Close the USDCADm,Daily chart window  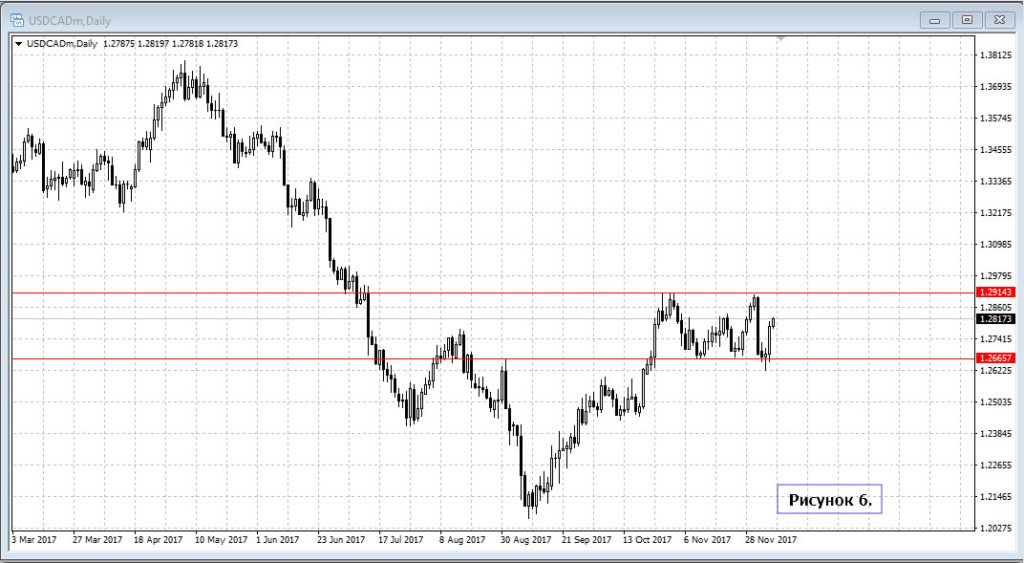pyautogui.click(x=998, y=19)
